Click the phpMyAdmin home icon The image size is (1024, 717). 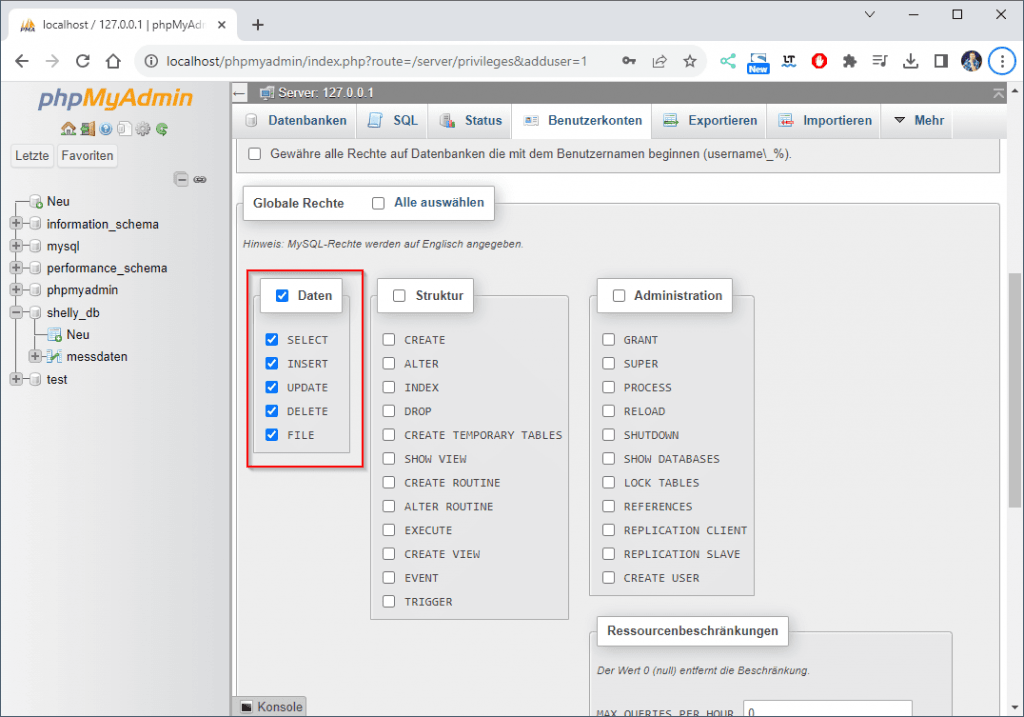67,129
